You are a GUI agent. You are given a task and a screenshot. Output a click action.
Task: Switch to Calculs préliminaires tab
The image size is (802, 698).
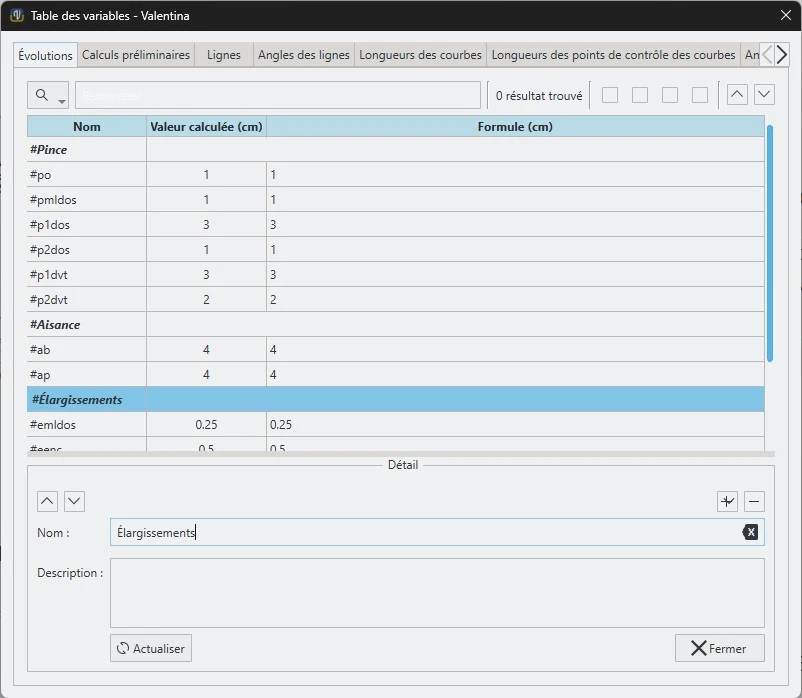point(136,55)
